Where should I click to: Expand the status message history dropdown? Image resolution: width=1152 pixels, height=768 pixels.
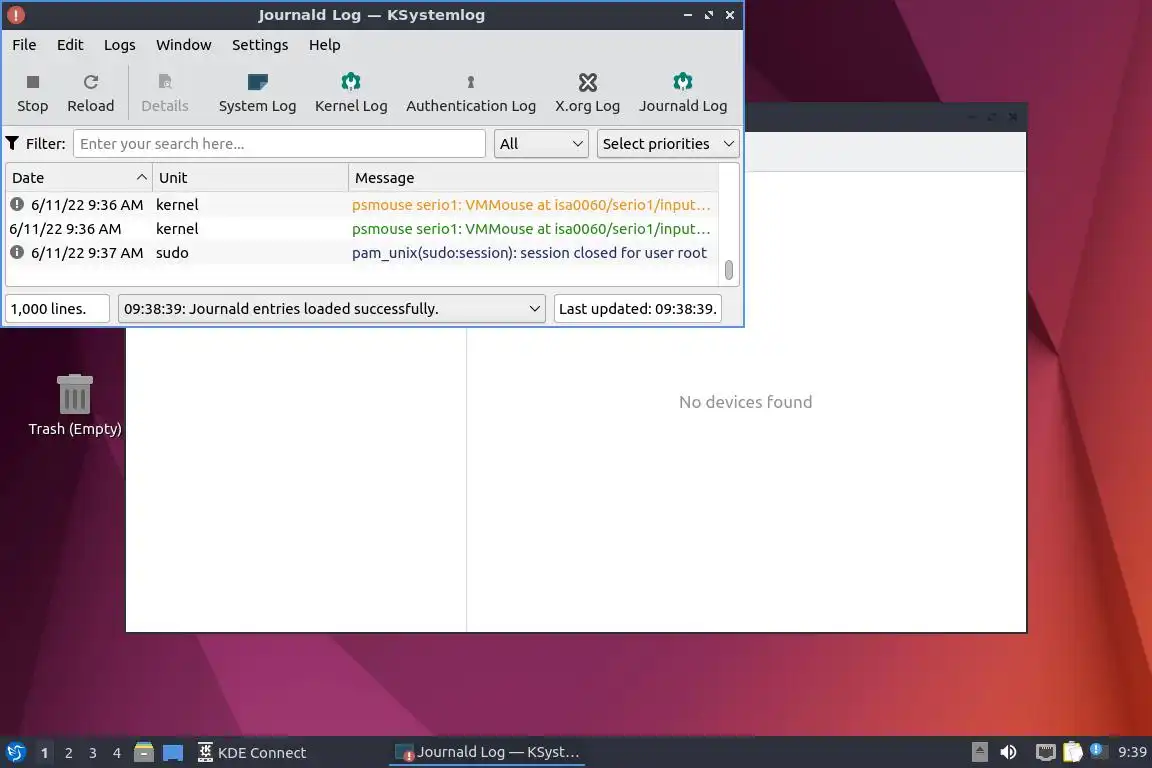(x=331, y=309)
